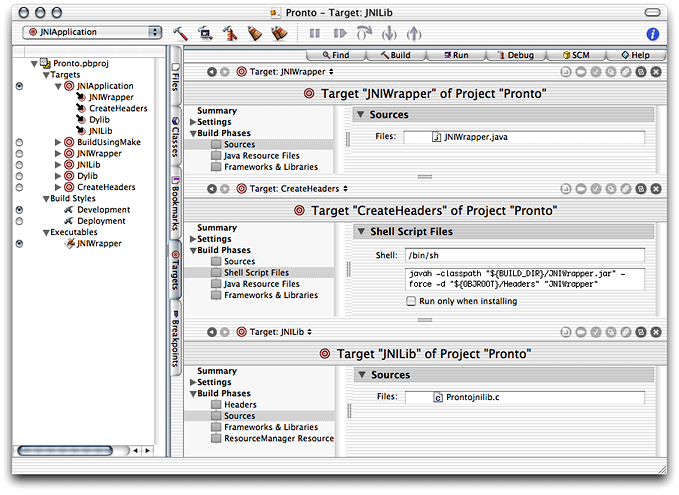Viewport: 679px width, 495px height.
Task: Click the Shell field containing /bin/sh
Action: [x=524, y=256]
